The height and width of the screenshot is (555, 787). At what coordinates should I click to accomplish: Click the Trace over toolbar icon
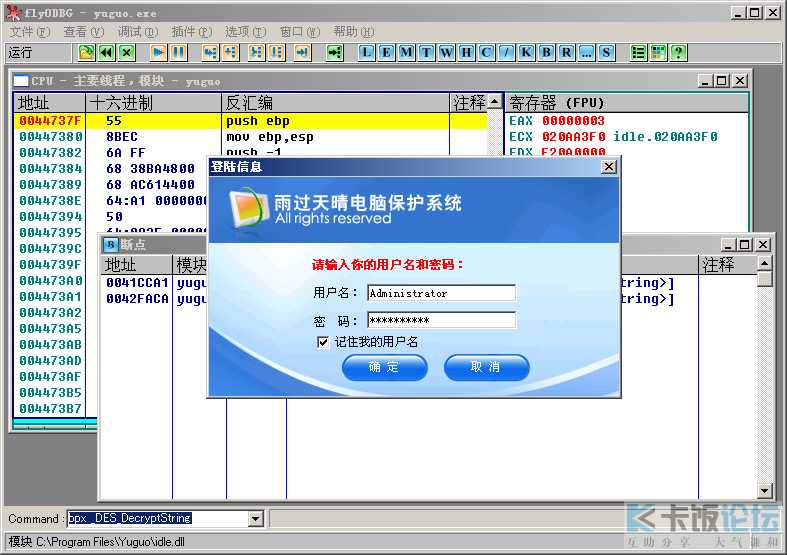coord(277,52)
